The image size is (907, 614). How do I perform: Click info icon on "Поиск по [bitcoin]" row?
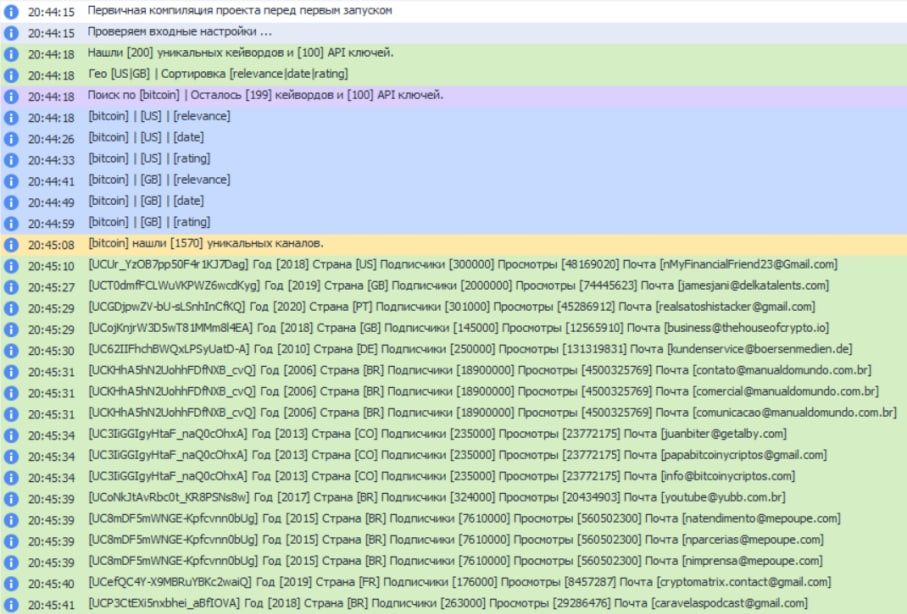pos(11,96)
